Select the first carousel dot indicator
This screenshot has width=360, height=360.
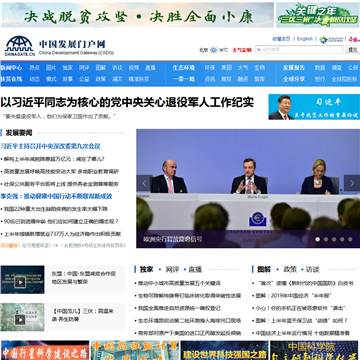(318, 239)
